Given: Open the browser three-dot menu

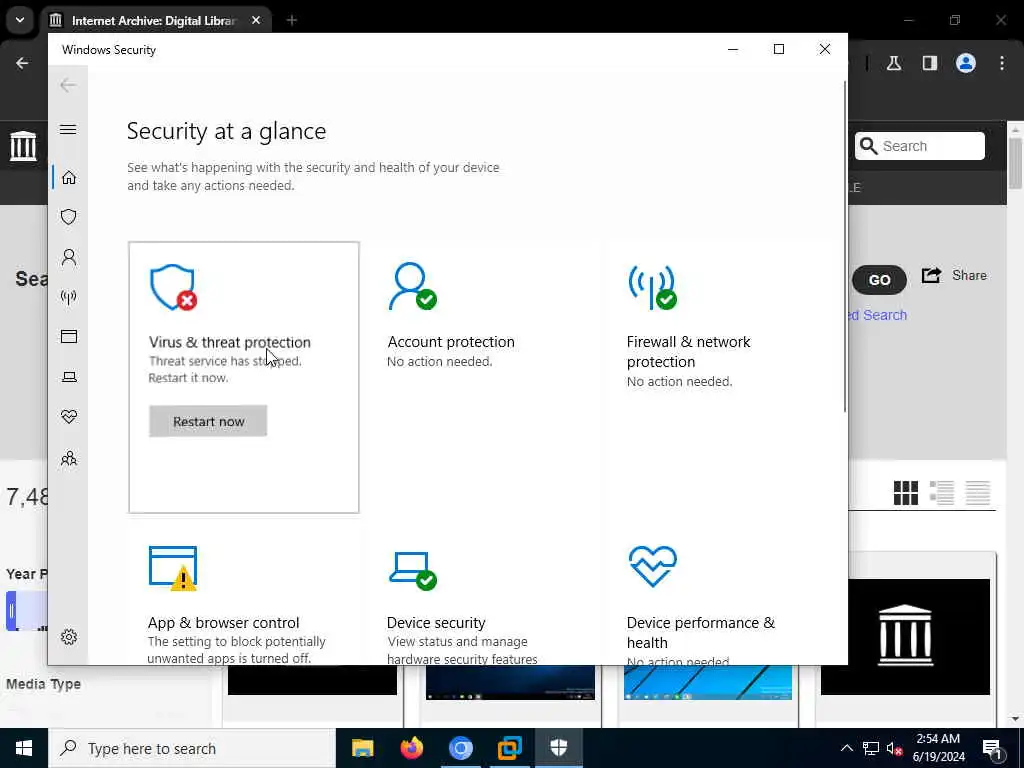Looking at the screenshot, I should [1002, 63].
